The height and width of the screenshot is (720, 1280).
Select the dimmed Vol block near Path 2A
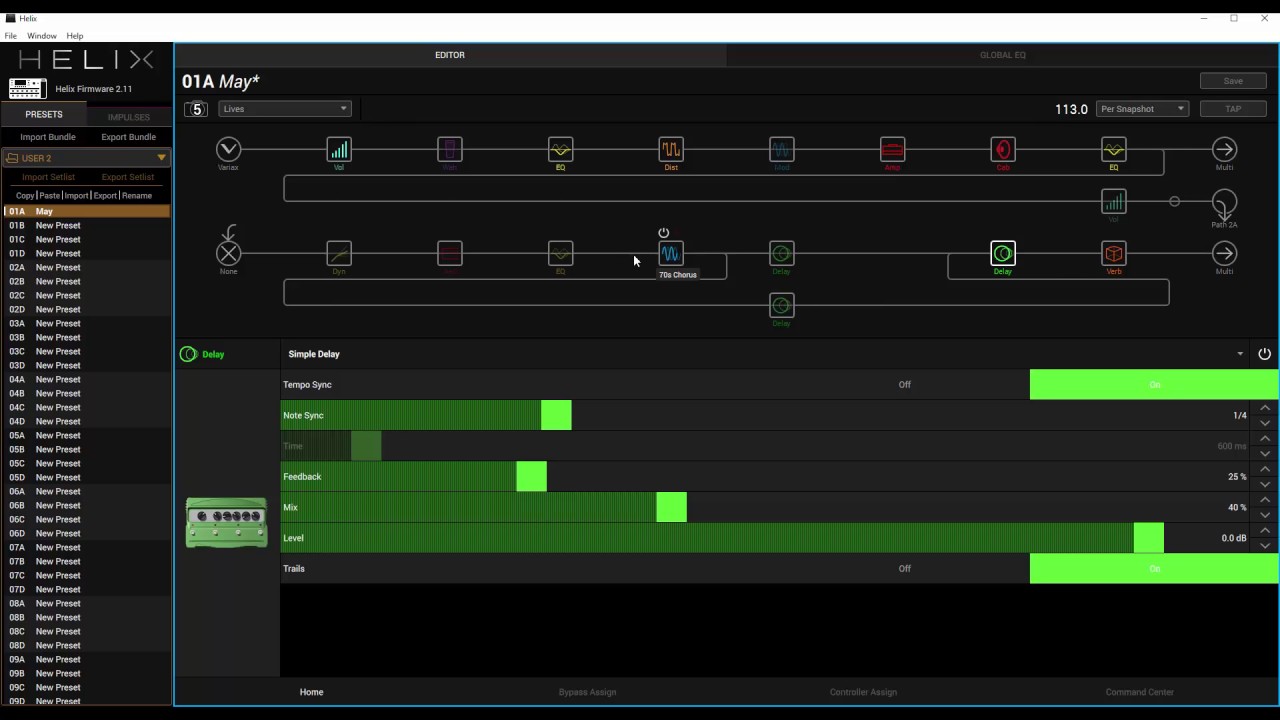1114,202
